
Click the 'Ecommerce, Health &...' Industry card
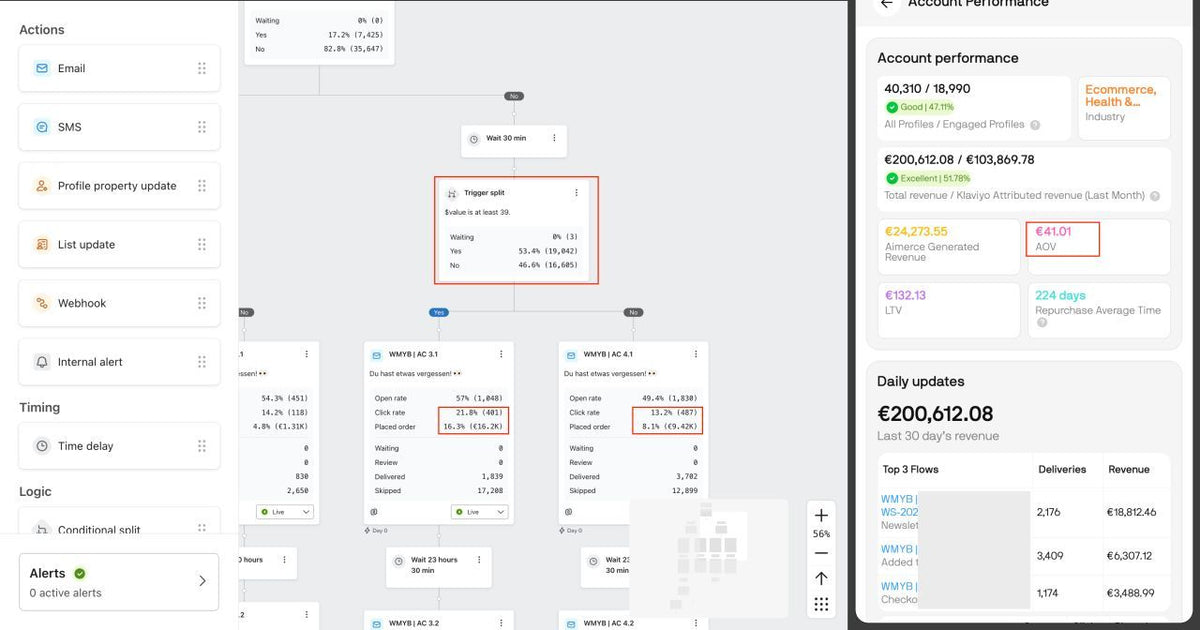(x=1123, y=108)
